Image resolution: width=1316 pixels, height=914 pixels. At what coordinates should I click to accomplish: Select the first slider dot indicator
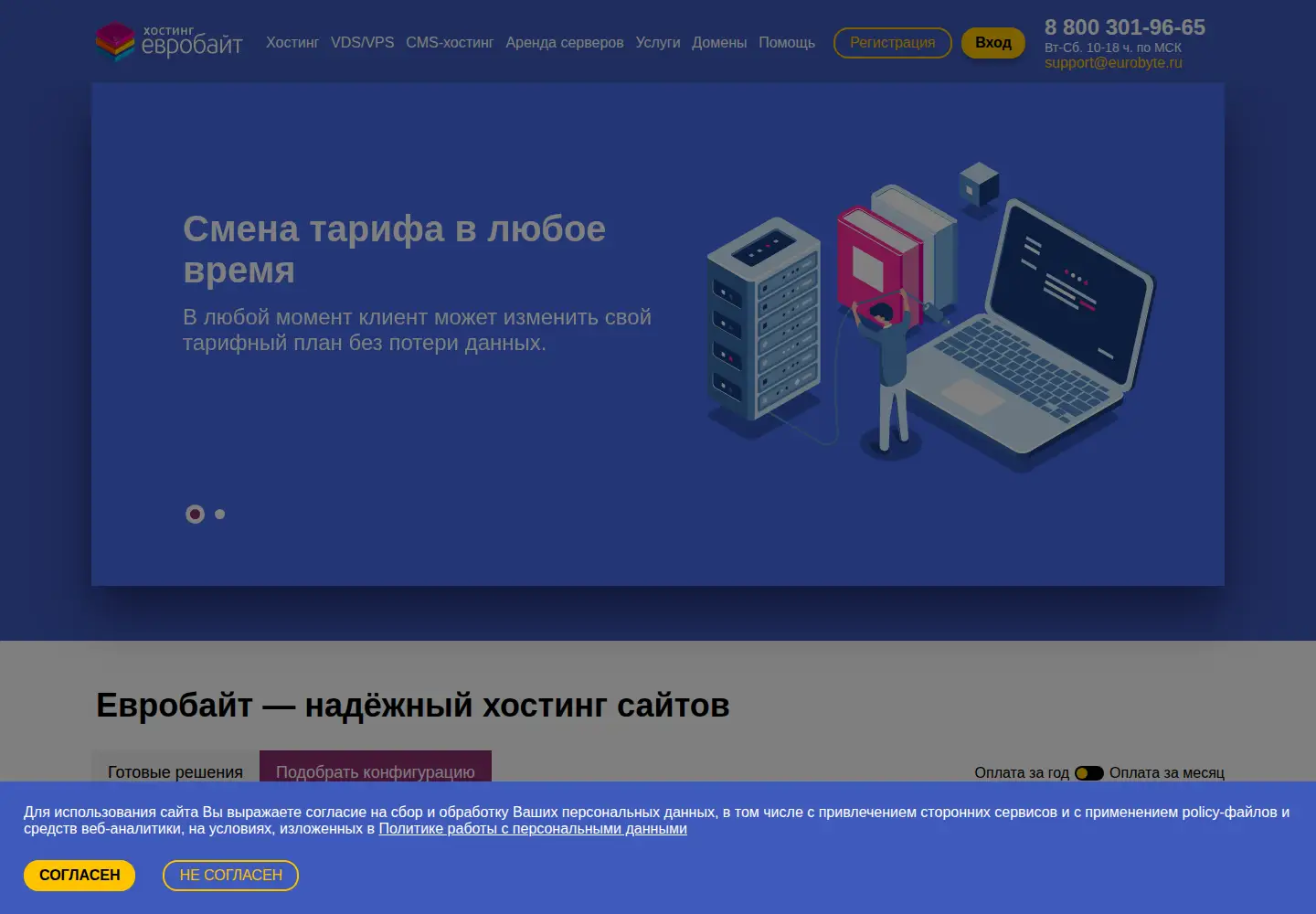(x=195, y=515)
